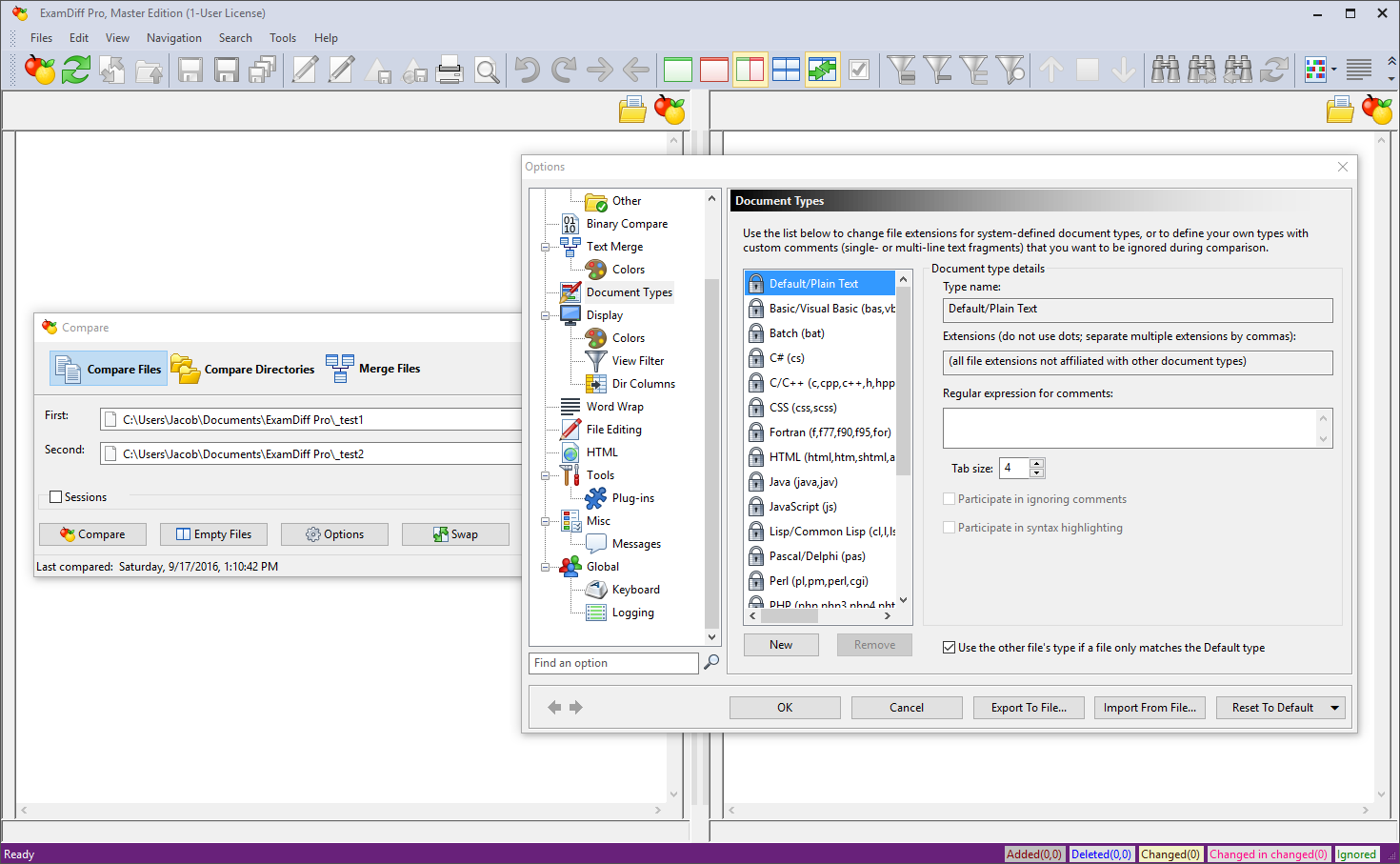This screenshot has height=864, width=1400.
Task: Click the Print Preview magnifier icon
Action: tap(487, 70)
